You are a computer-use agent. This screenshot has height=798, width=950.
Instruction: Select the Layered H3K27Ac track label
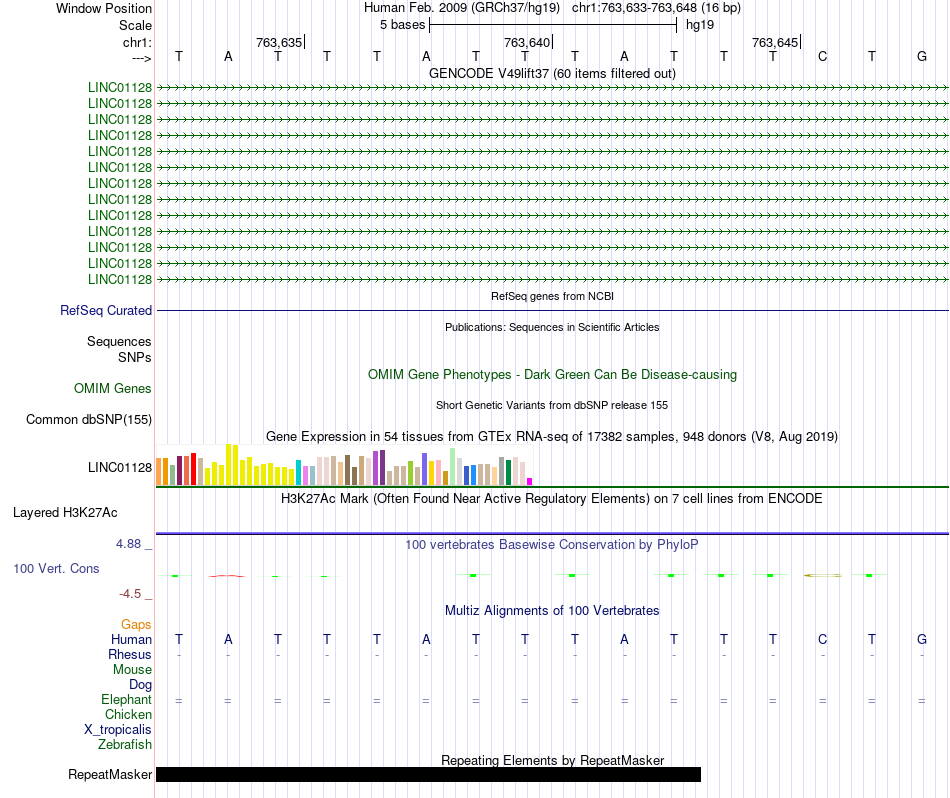65,513
